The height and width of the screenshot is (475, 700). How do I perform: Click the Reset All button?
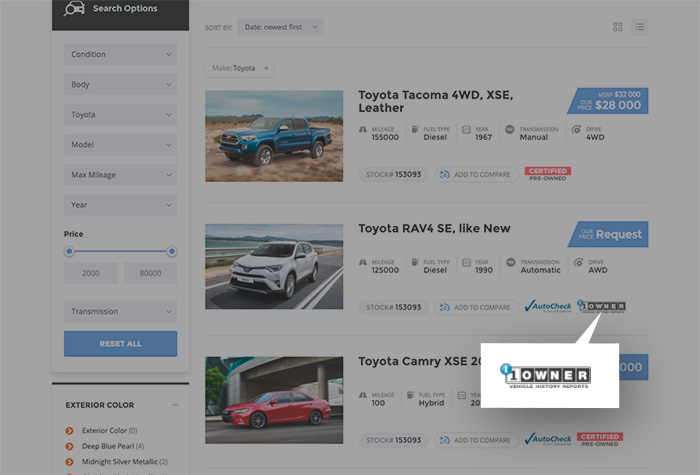pyautogui.click(x=120, y=344)
